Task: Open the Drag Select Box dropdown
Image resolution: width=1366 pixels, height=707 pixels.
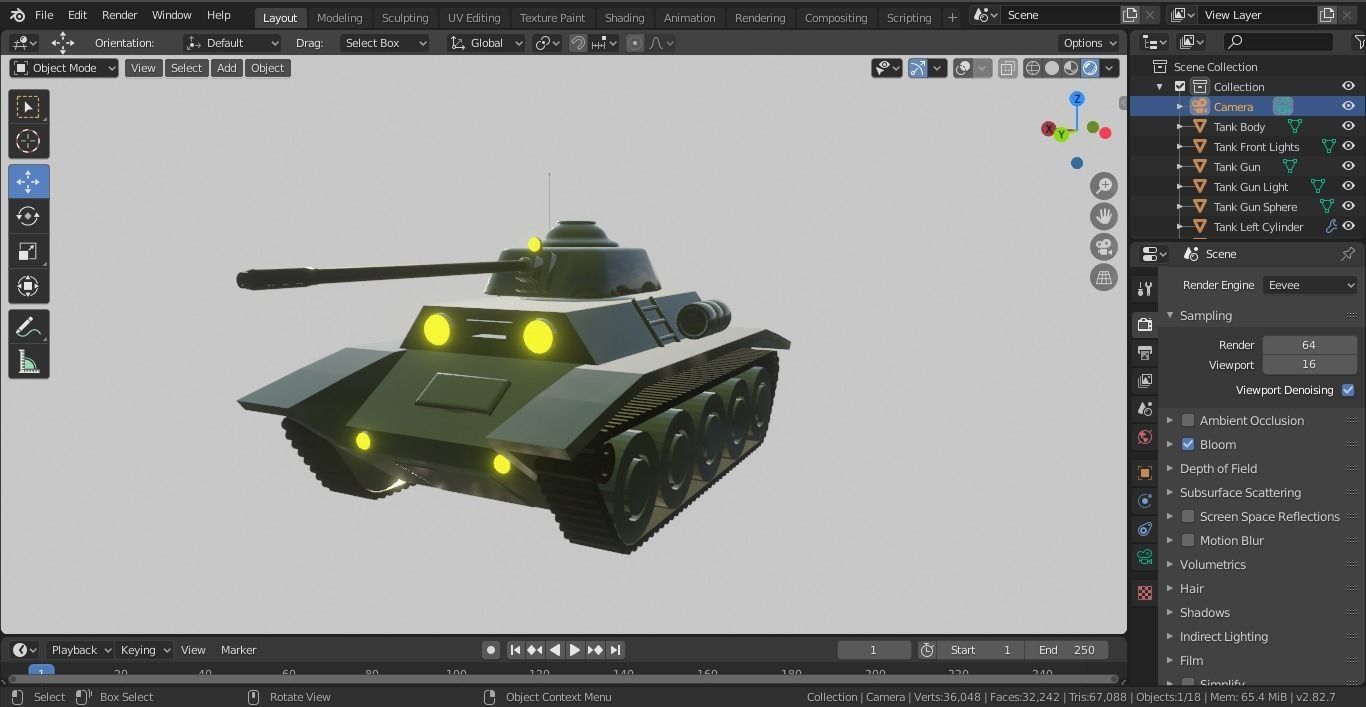Action: point(385,43)
